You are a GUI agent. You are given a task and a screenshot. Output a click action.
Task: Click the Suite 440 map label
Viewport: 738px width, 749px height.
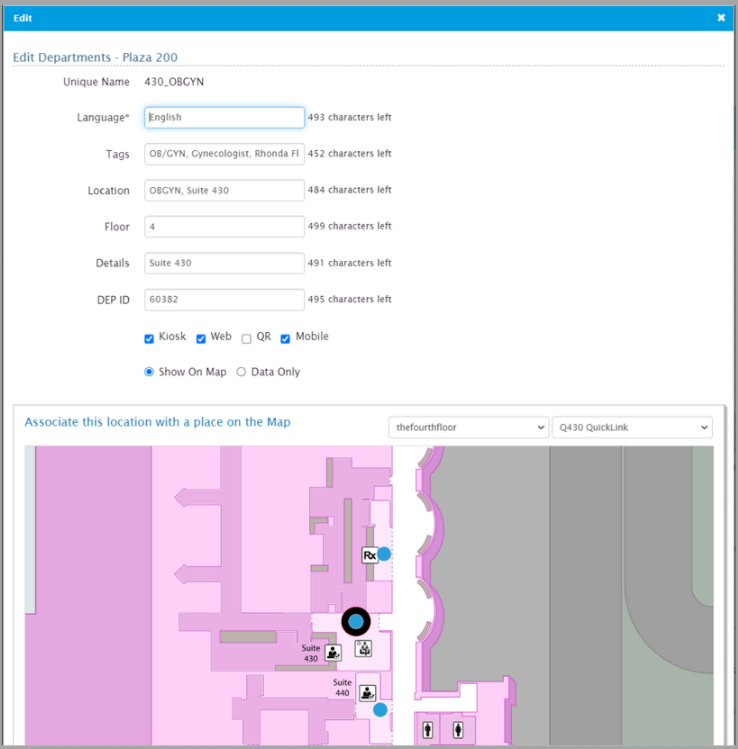[x=342, y=687]
